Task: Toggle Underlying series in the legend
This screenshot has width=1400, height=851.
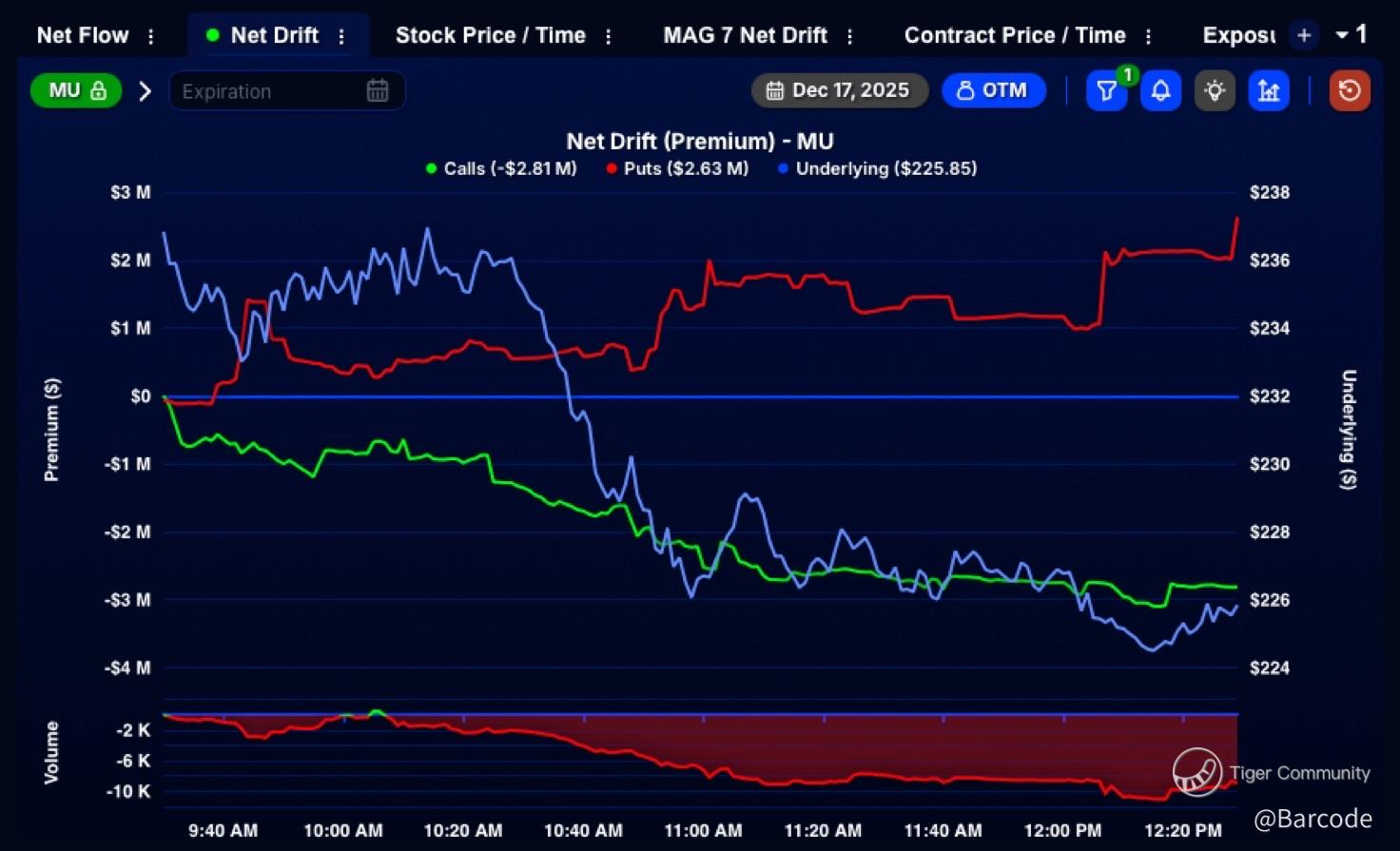Action: (x=877, y=168)
